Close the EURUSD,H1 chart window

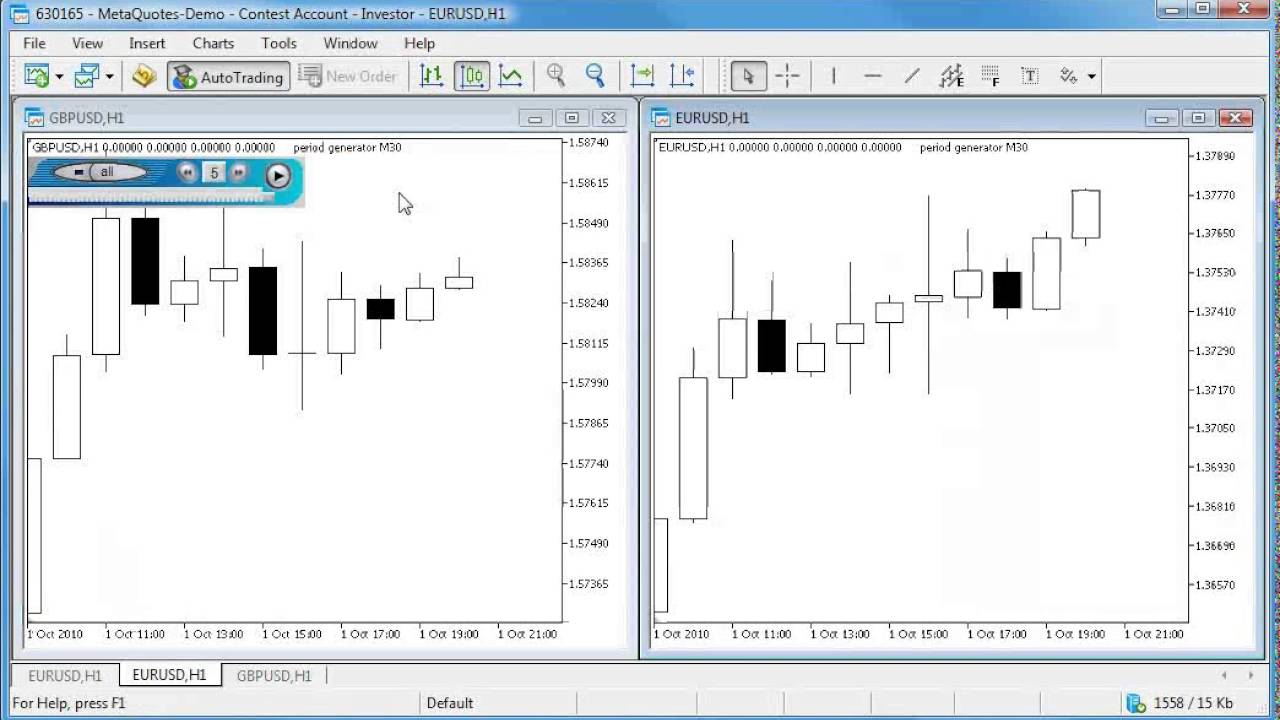[x=1236, y=118]
